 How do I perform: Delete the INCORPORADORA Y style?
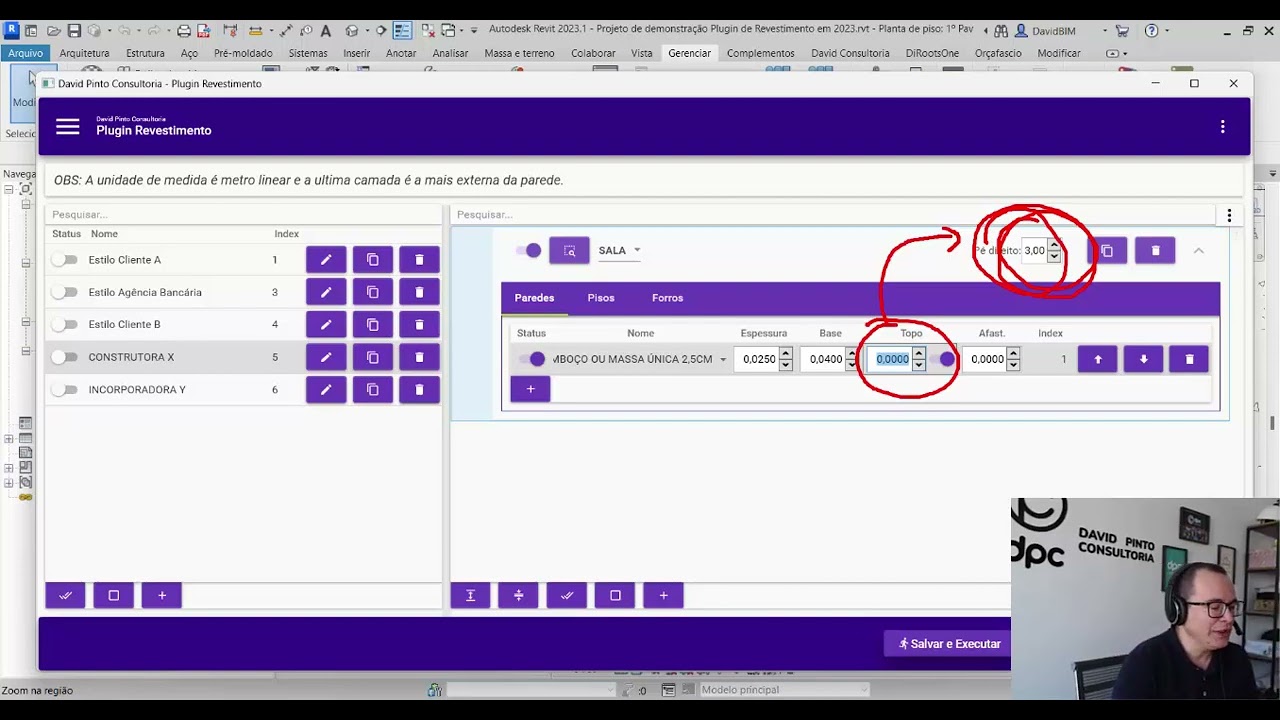coord(419,389)
